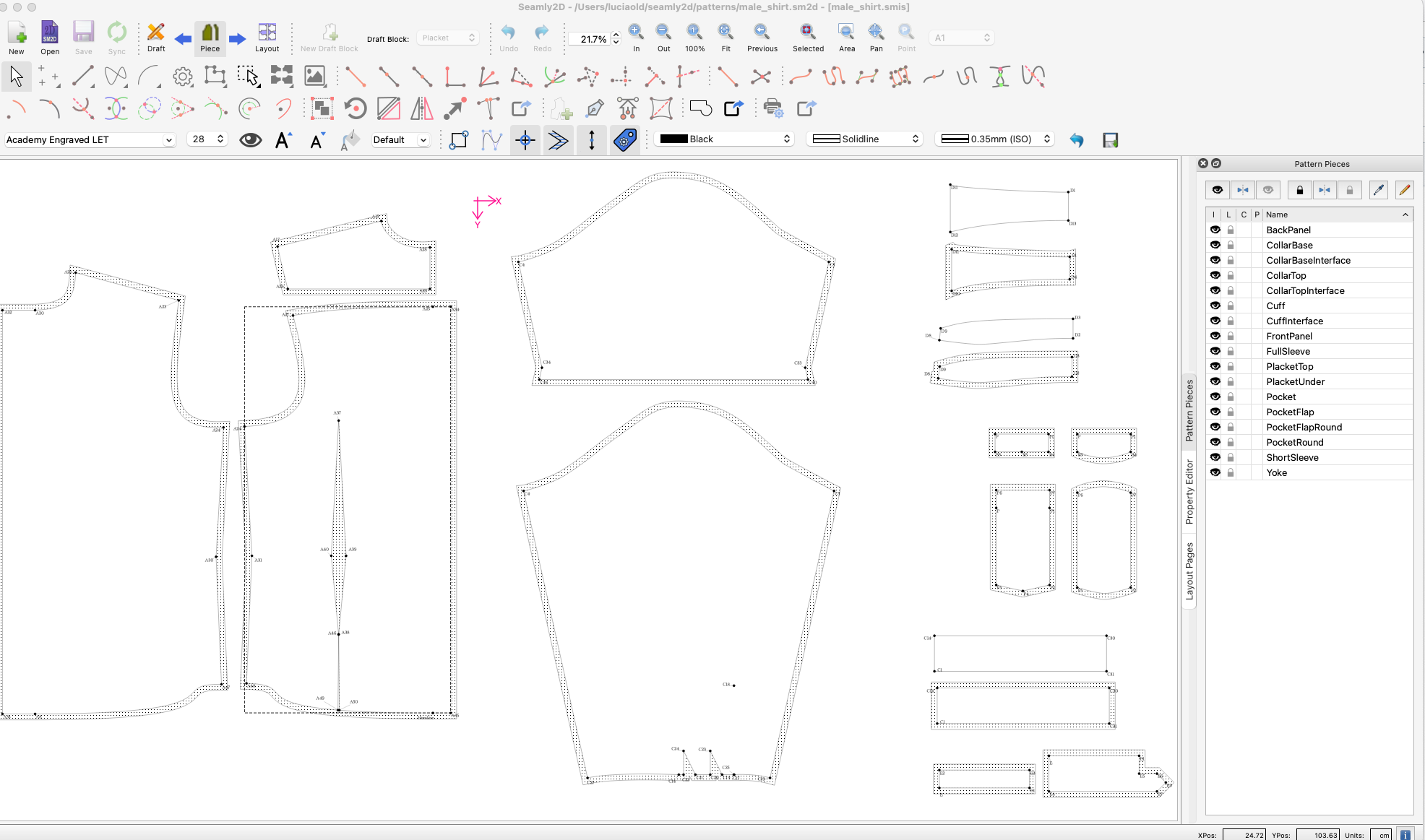Open the Black color selector

[x=724, y=139]
